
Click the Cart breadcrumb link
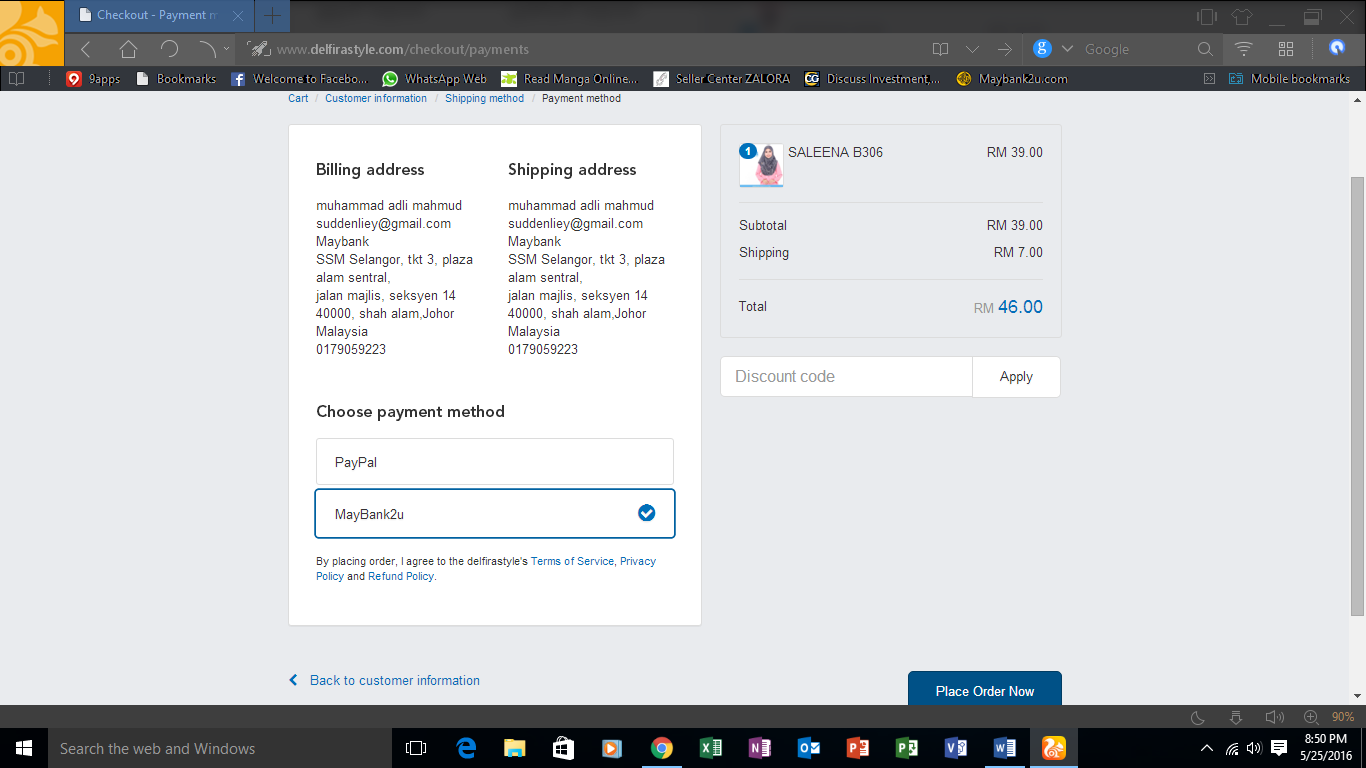[x=298, y=98]
